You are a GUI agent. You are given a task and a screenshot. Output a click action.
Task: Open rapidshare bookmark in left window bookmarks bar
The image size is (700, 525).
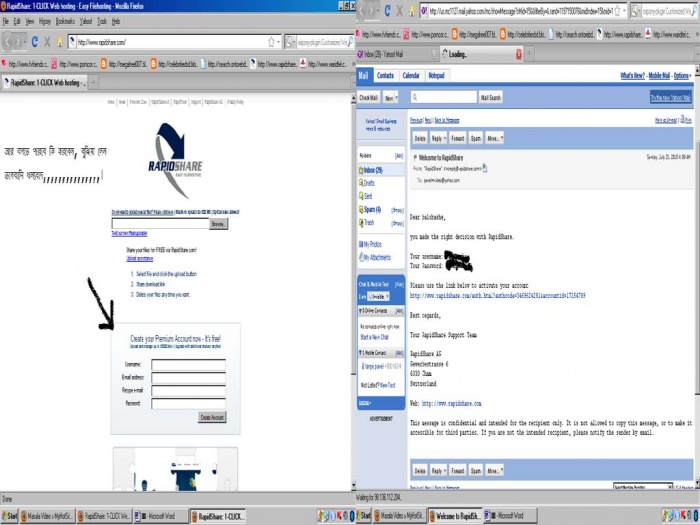(x=274, y=64)
